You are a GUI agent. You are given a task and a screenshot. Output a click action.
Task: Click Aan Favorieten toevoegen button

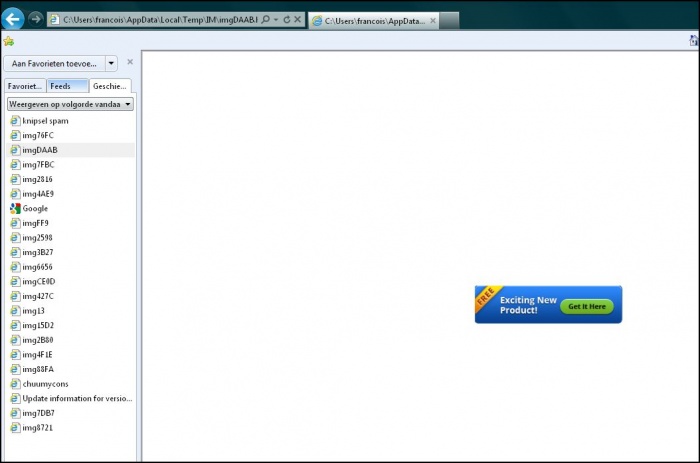click(x=54, y=63)
